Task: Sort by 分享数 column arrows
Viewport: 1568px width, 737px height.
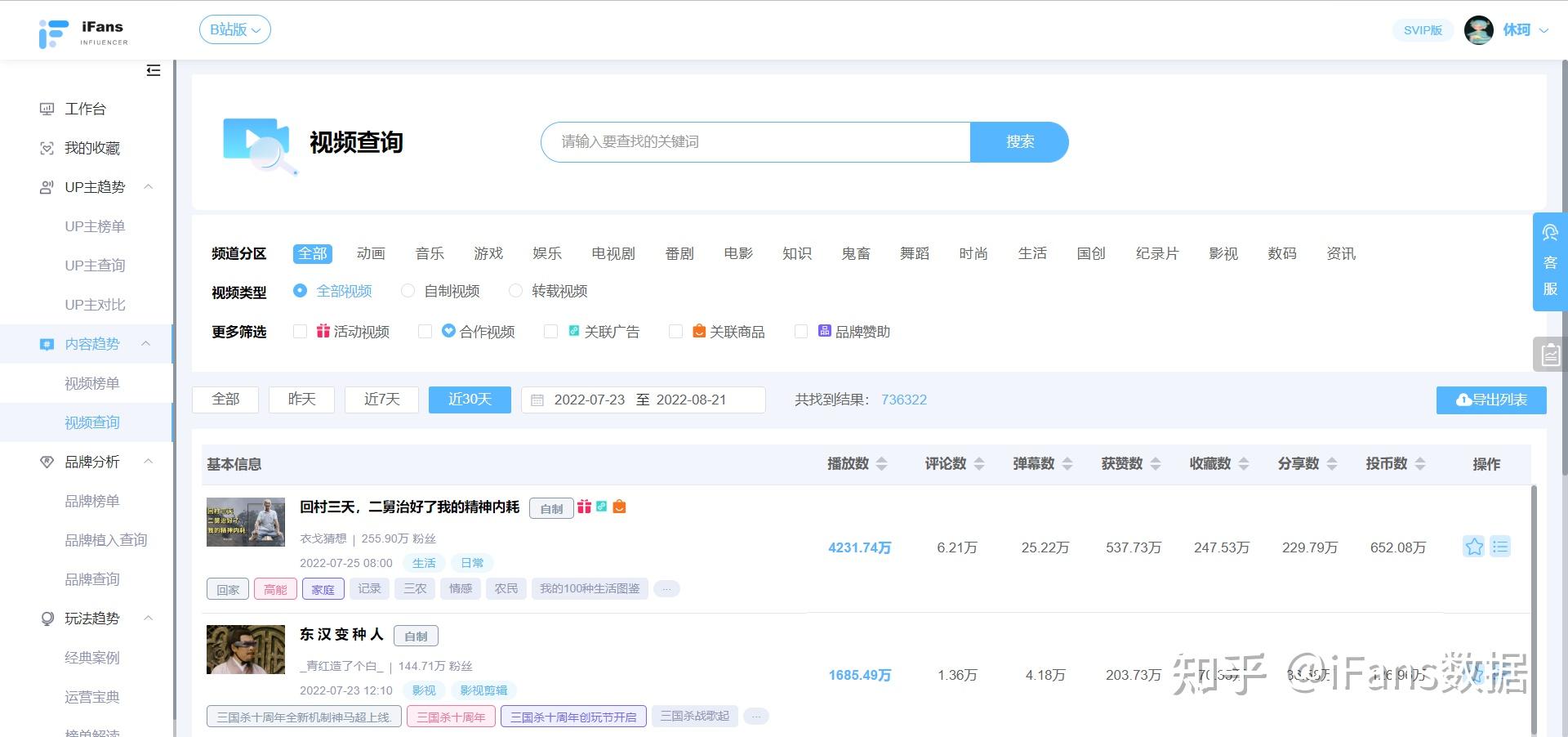Action: [x=1332, y=464]
